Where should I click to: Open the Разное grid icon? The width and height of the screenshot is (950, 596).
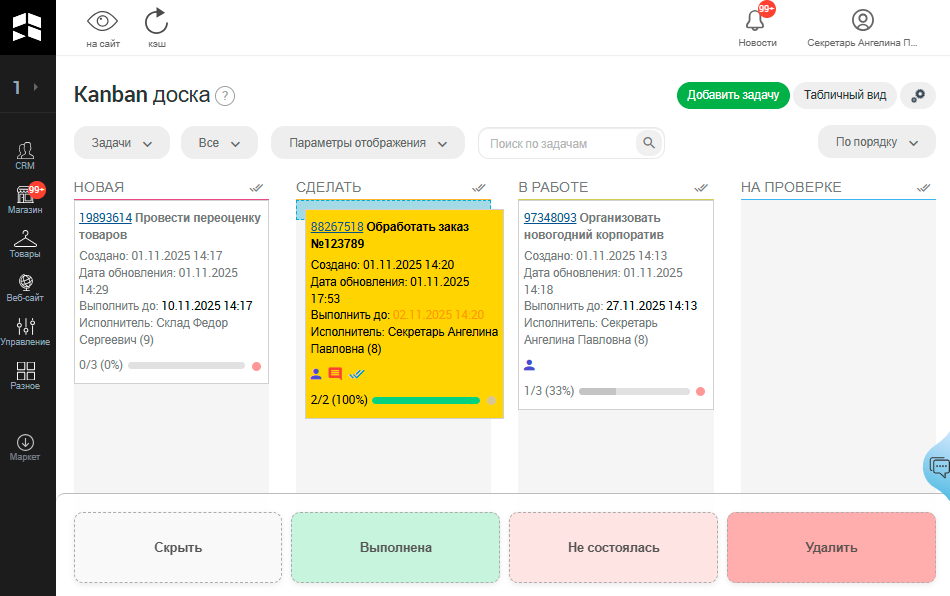(x=25, y=375)
